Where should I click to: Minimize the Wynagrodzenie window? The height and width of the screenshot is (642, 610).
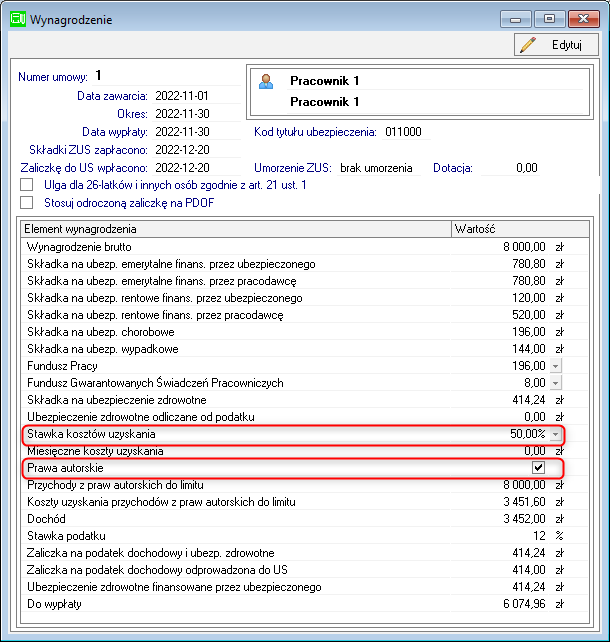tap(515, 19)
